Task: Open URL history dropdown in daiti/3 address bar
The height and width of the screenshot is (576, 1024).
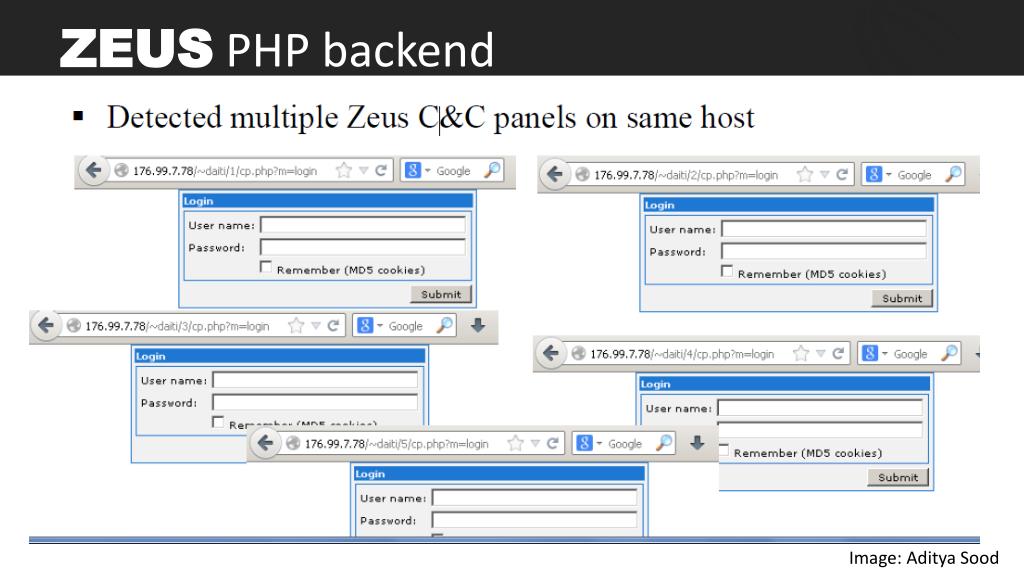Action: (316, 326)
